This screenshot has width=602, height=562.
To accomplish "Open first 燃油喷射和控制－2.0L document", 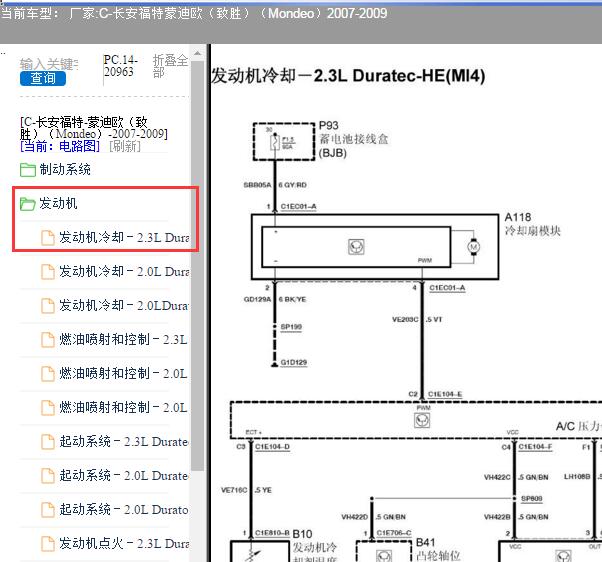I will (x=123, y=374).
